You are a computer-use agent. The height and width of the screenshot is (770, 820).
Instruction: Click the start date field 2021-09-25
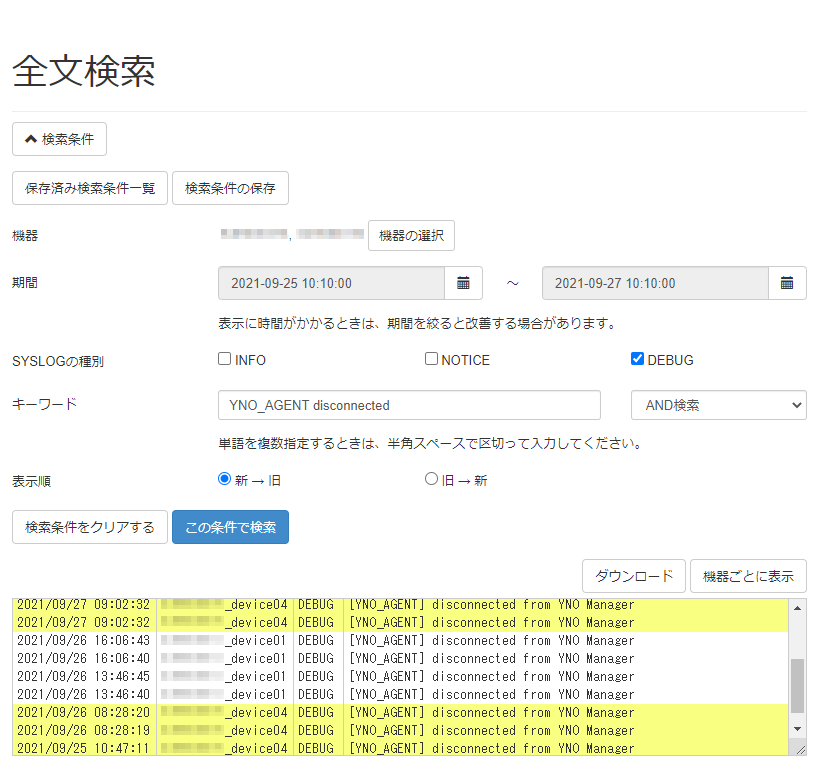click(330, 283)
